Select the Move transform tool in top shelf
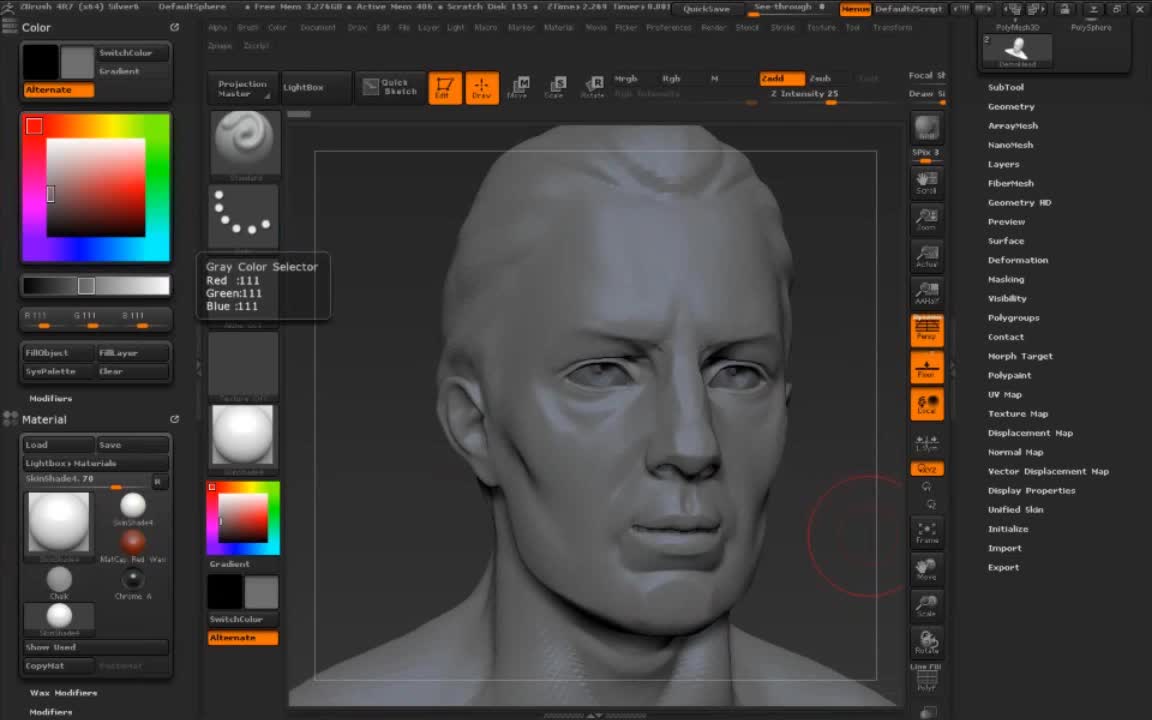Viewport: 1152px width, 720px height. click(518, 88)
